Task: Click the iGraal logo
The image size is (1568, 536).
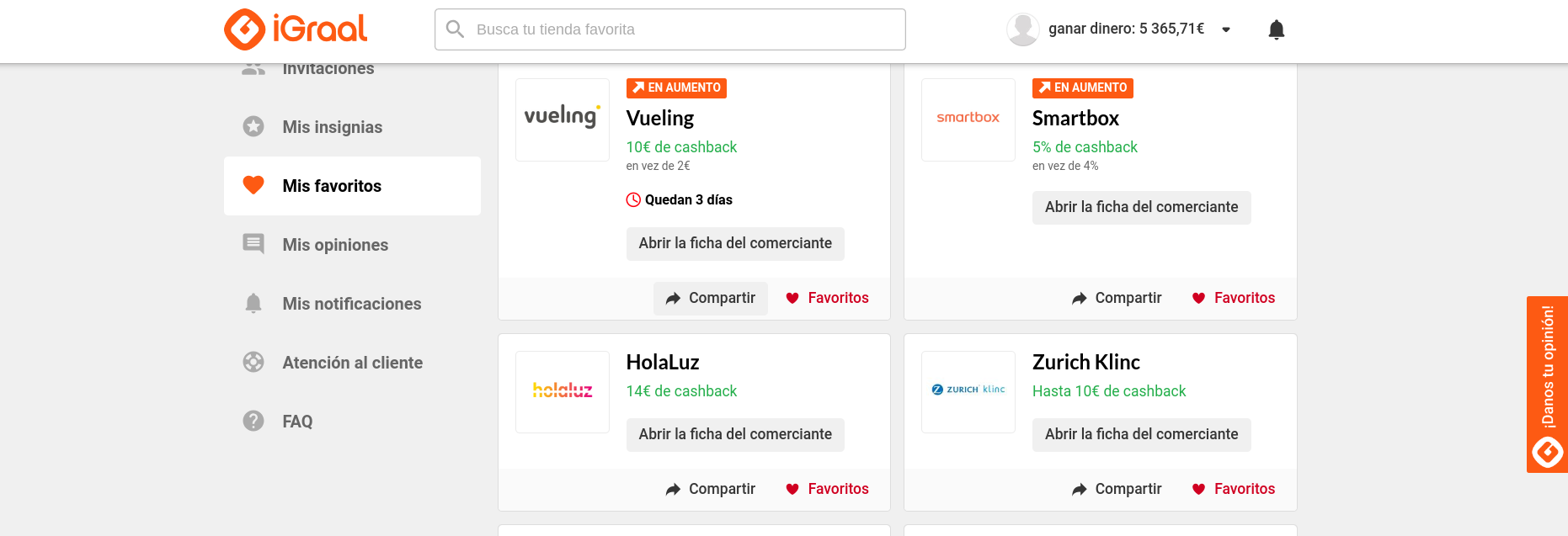Action: tap(296, 29)
